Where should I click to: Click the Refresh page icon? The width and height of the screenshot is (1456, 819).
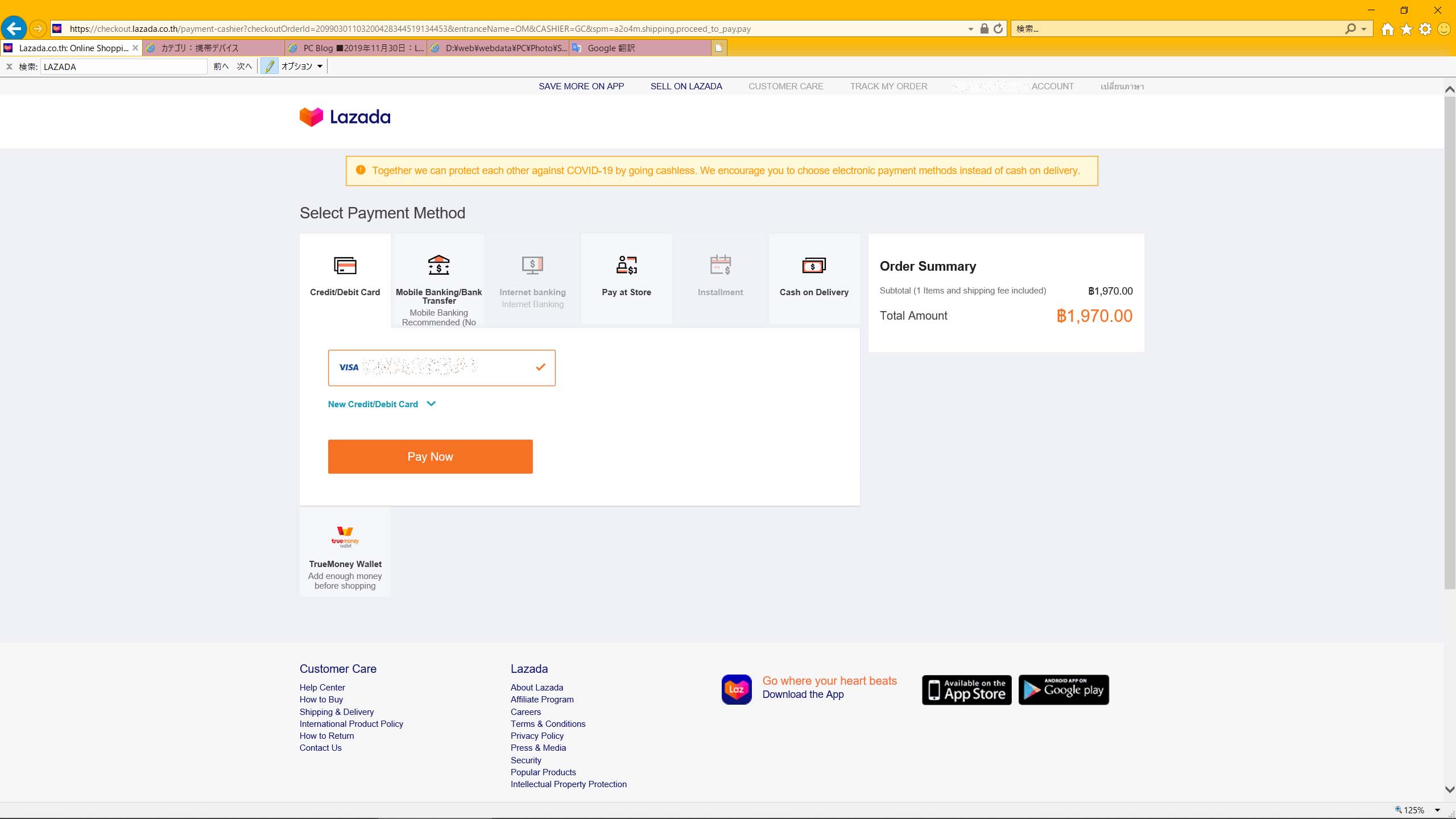tap(998, 28)
